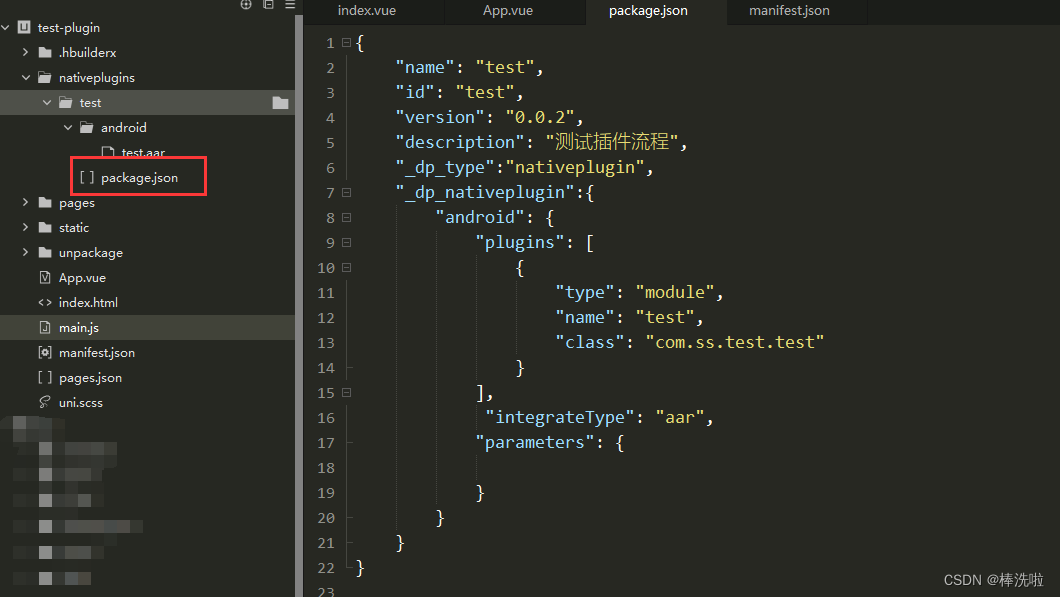
Task: Click the project tree vertical scrollbar
Action: point(298,300)
